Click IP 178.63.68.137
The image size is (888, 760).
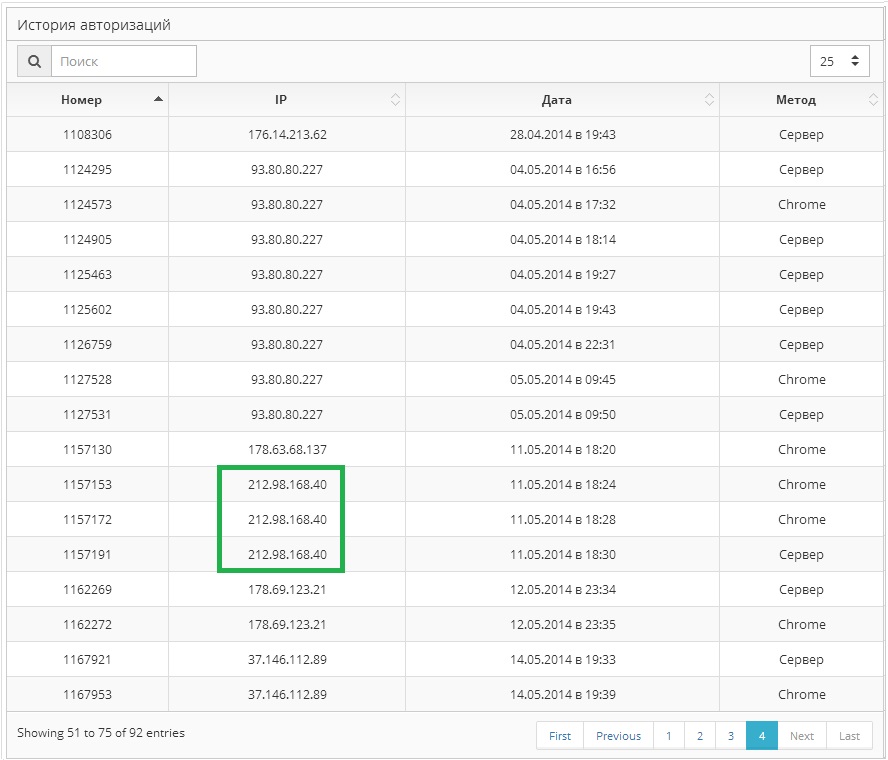click(287, 450)
